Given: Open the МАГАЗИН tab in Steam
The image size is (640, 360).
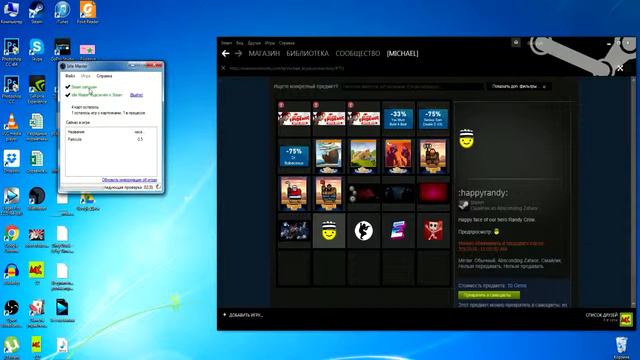Looking at the screenshot, I should 264,53.
